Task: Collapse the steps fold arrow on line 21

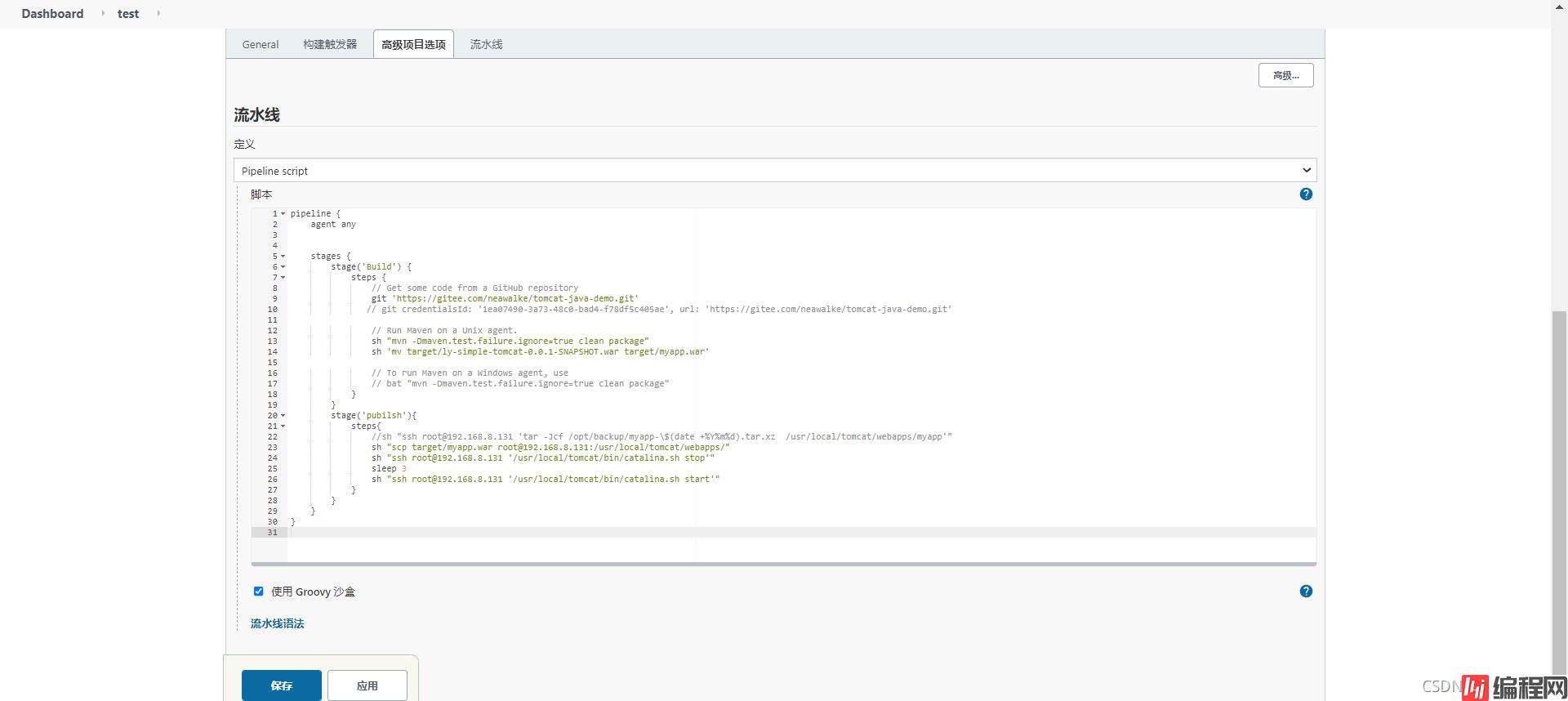Action: 283,426
